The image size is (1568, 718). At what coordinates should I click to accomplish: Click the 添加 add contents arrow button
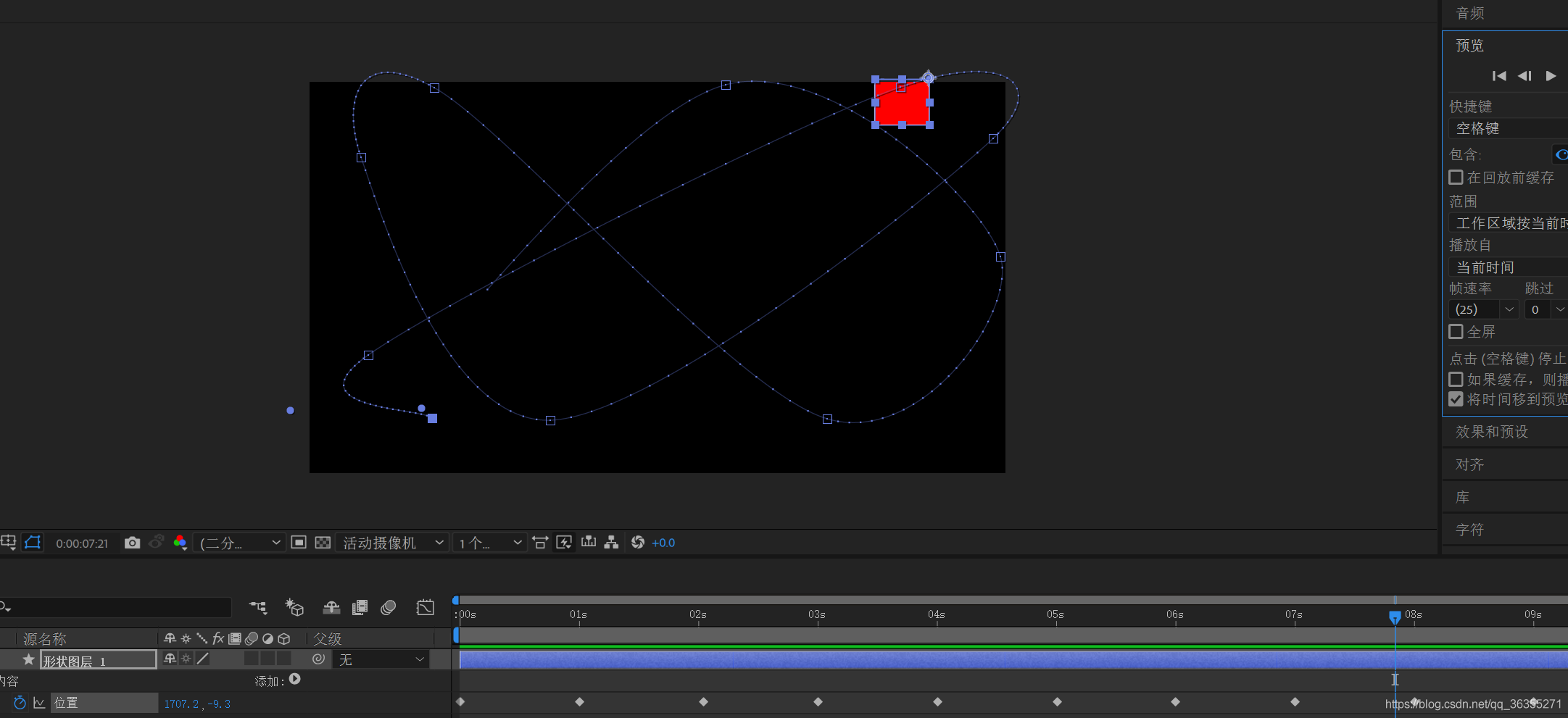[295, 680]
